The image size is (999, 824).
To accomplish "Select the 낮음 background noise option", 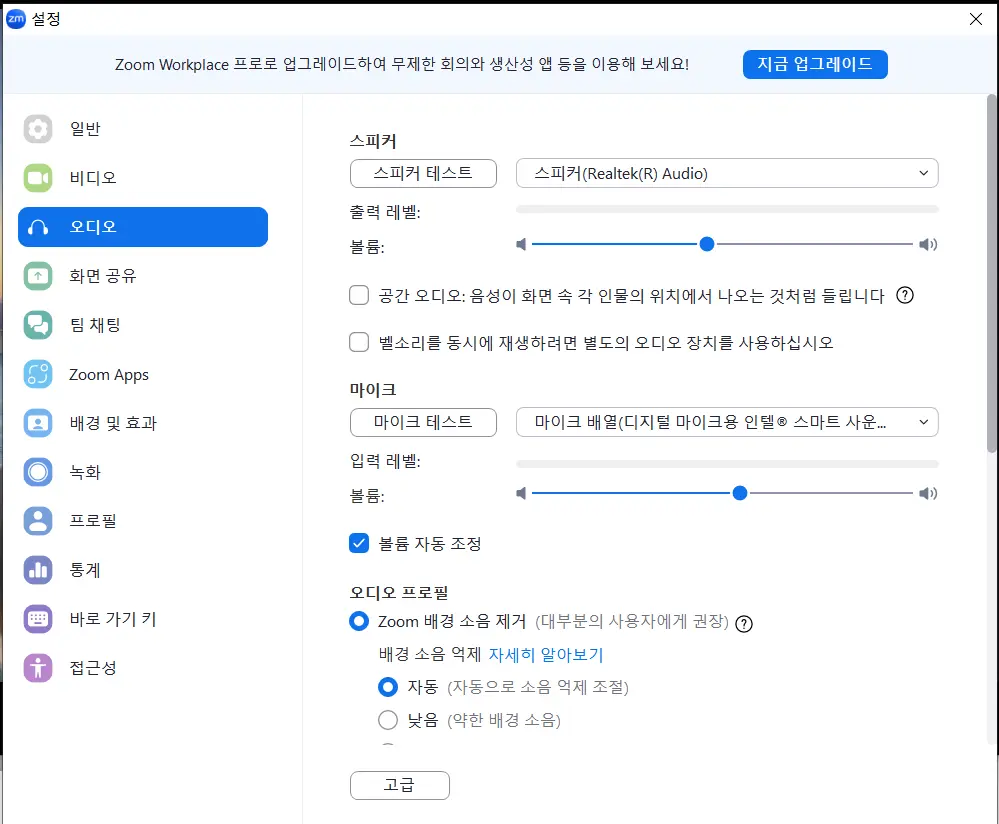I will pyautogui.click(x=389, y=719).
